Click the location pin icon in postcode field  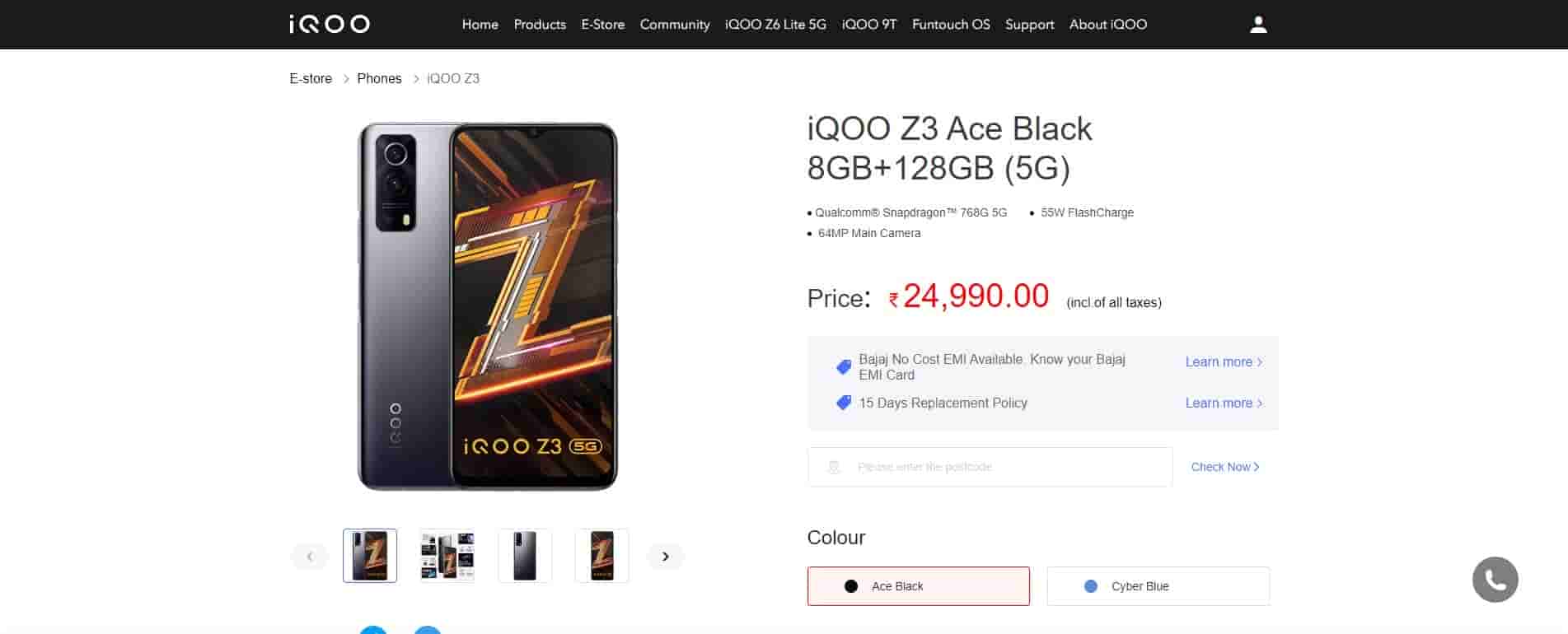(834, 467)
